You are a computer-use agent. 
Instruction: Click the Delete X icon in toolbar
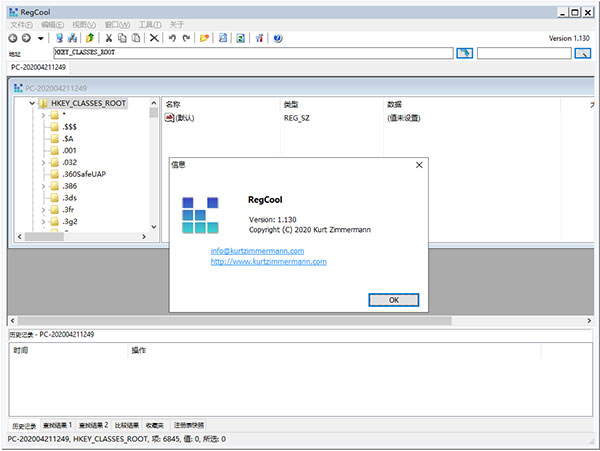pyautogui.click(x=154, y=38)
